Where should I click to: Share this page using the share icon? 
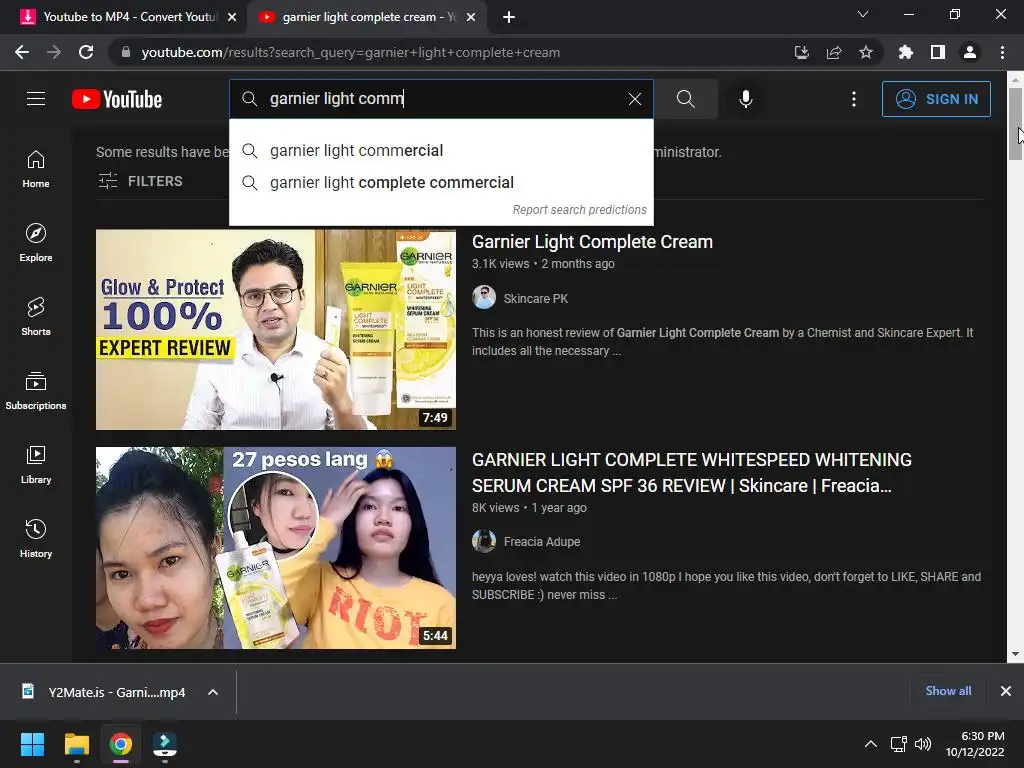coord(834,52)
